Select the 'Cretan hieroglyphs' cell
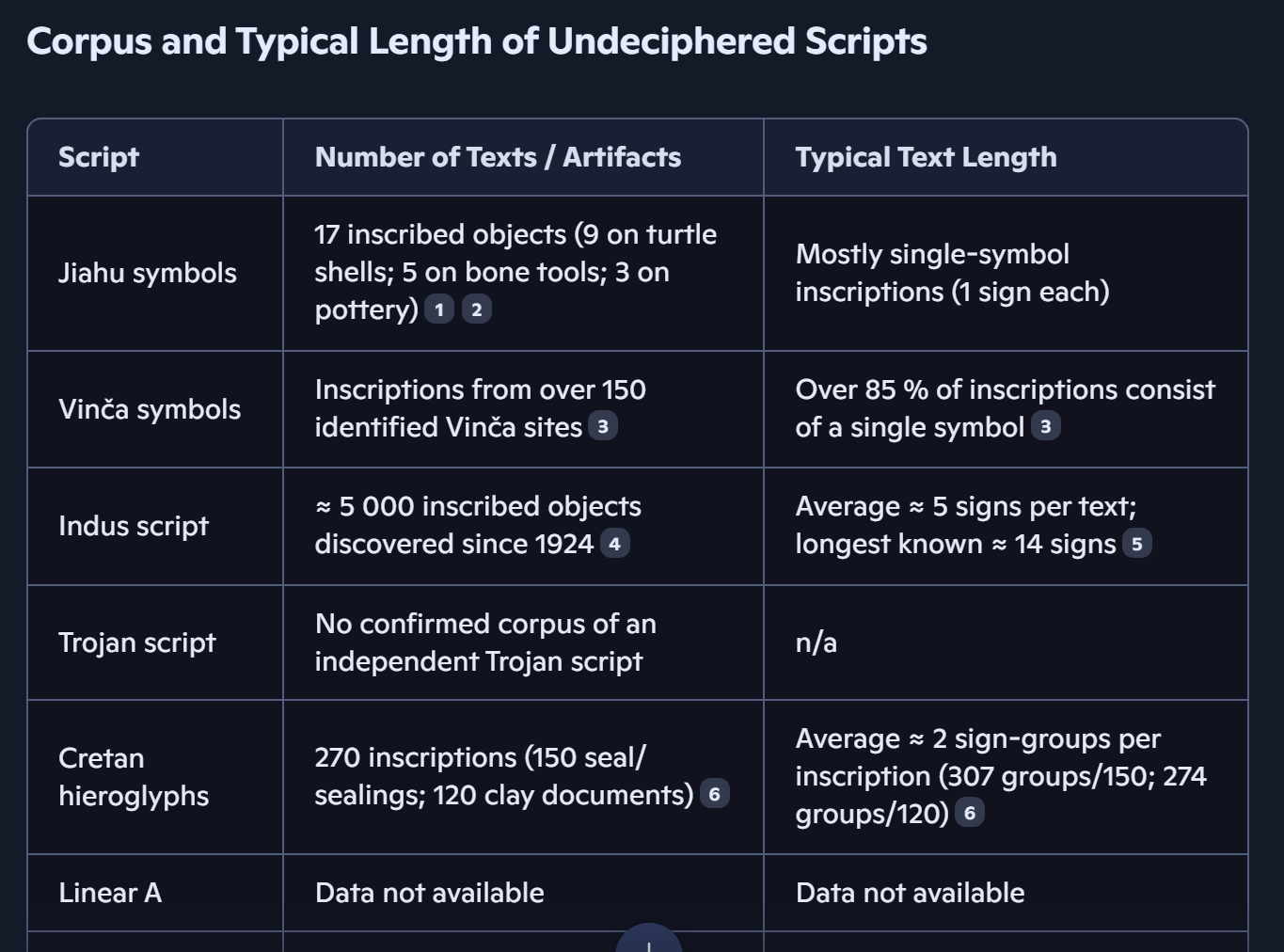Image resolution: width=1284 pixels, height=952 pixels. [134, 777]
